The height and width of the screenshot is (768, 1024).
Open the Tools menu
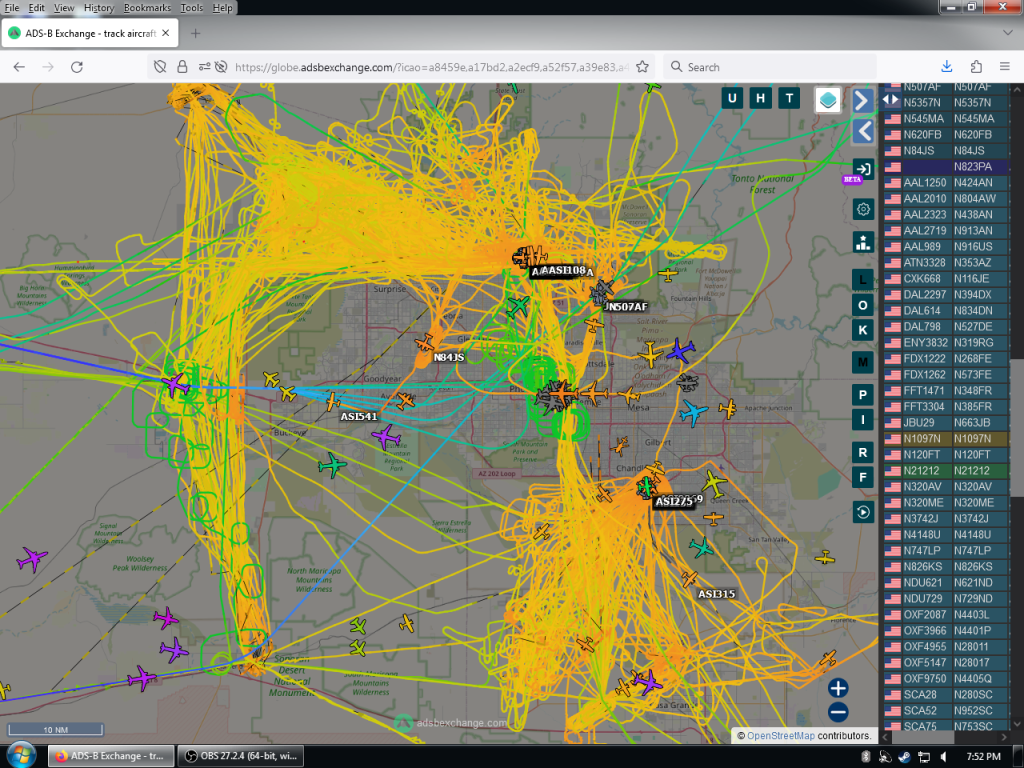(x=191, y=8)
